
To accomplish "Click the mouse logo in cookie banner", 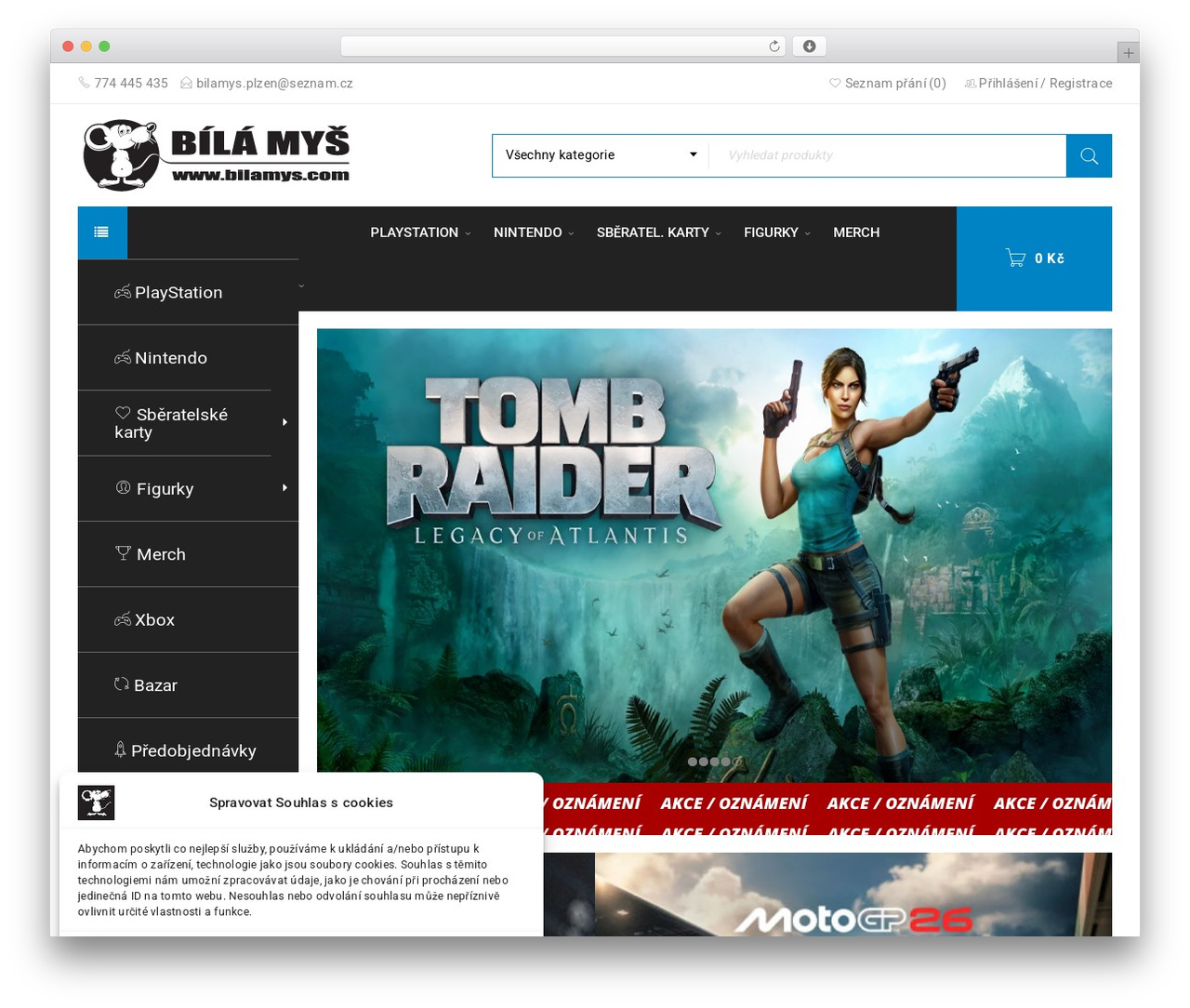I will click(x=96, y=802).
